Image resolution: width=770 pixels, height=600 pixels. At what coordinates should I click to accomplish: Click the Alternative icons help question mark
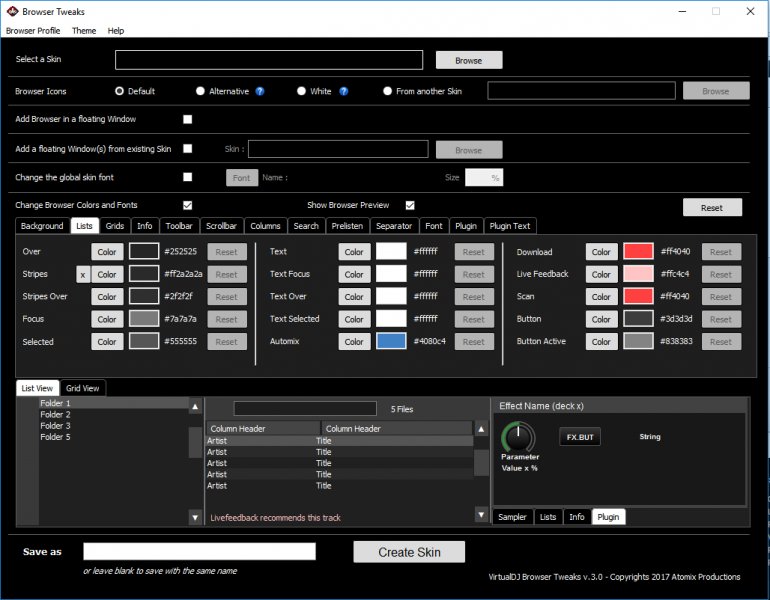pos(260,91)
